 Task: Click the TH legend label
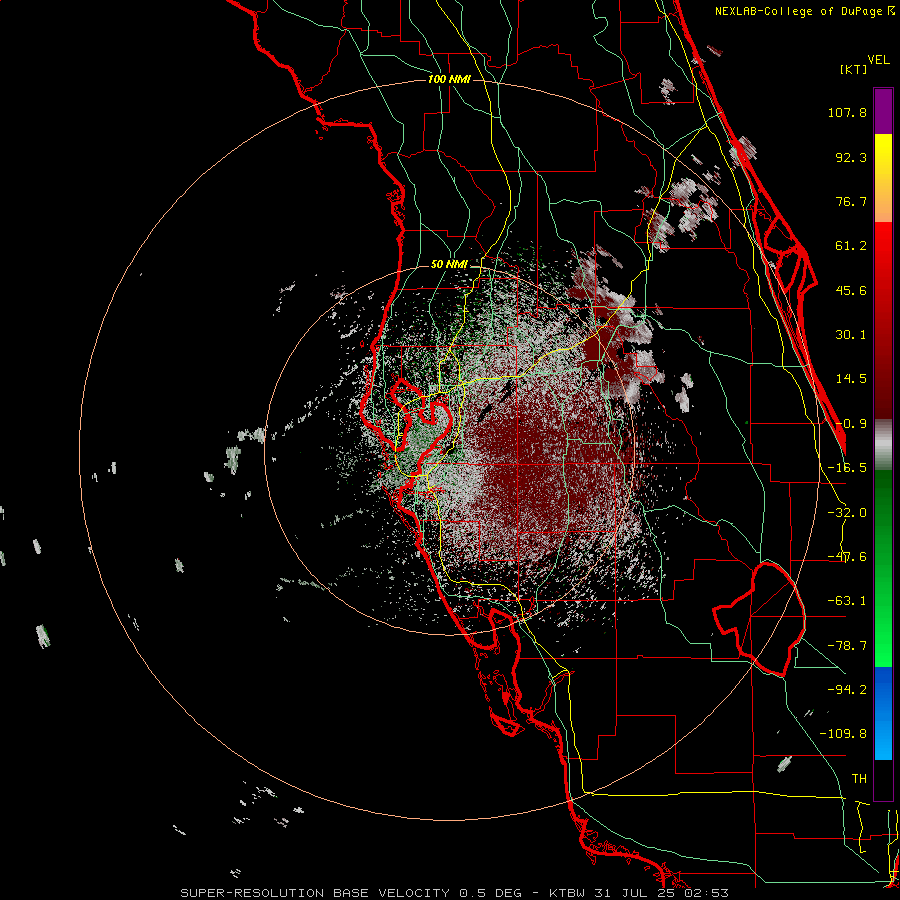859,779
